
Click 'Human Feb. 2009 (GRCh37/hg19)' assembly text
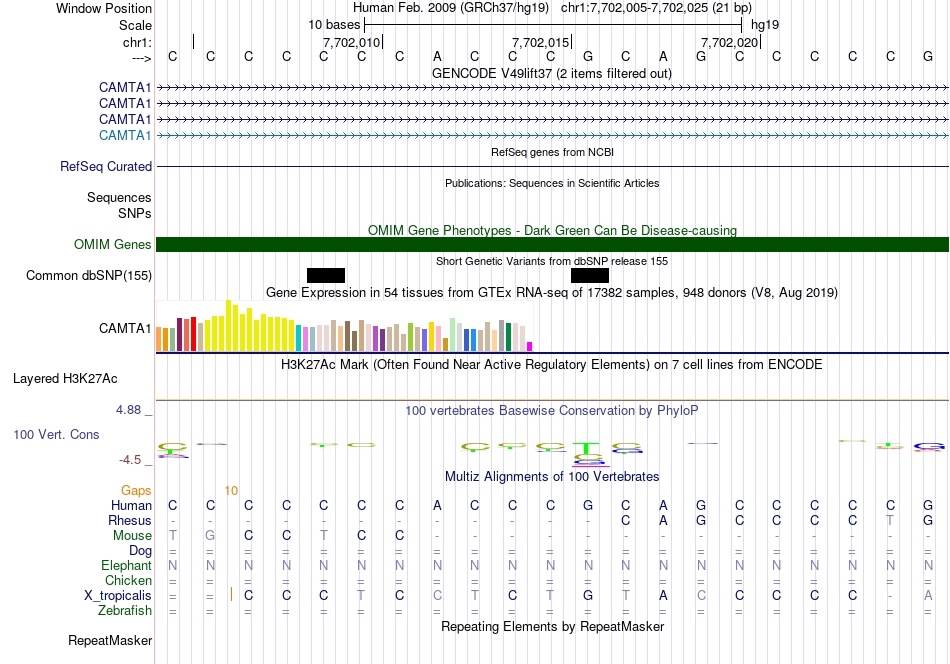(x=451, y=8)
